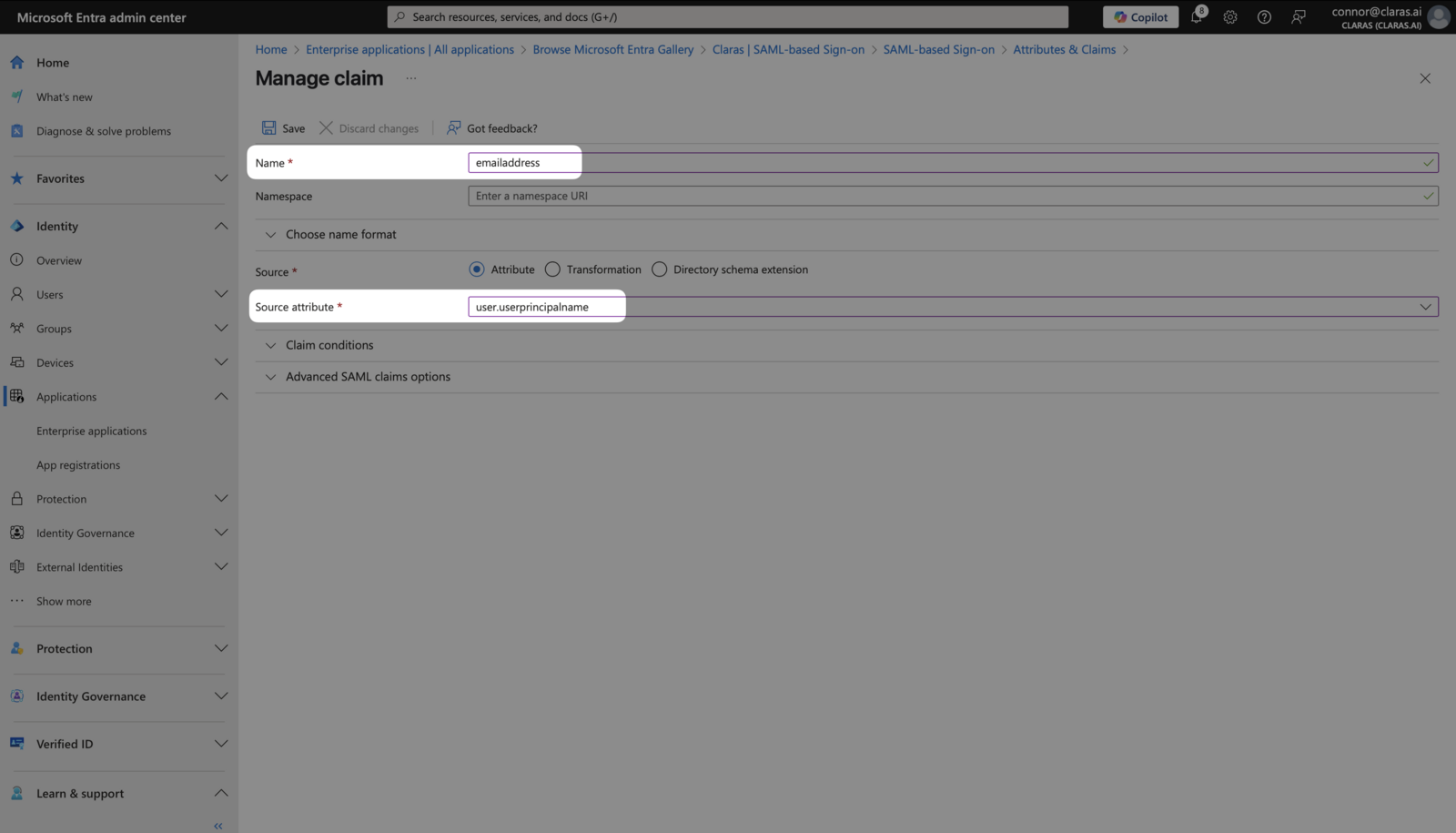1456x833 pixels.
Task: Close the Manage claim pane
Action: [1425, 78]
